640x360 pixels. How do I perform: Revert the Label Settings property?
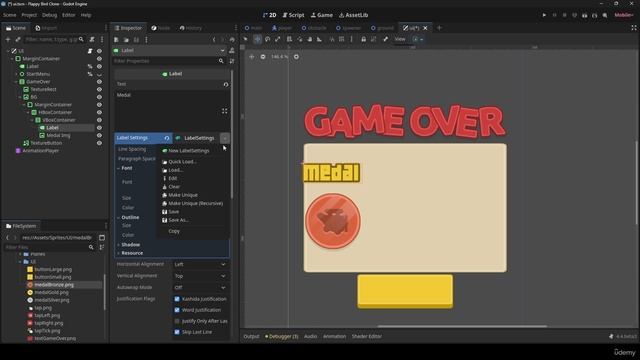167,138
